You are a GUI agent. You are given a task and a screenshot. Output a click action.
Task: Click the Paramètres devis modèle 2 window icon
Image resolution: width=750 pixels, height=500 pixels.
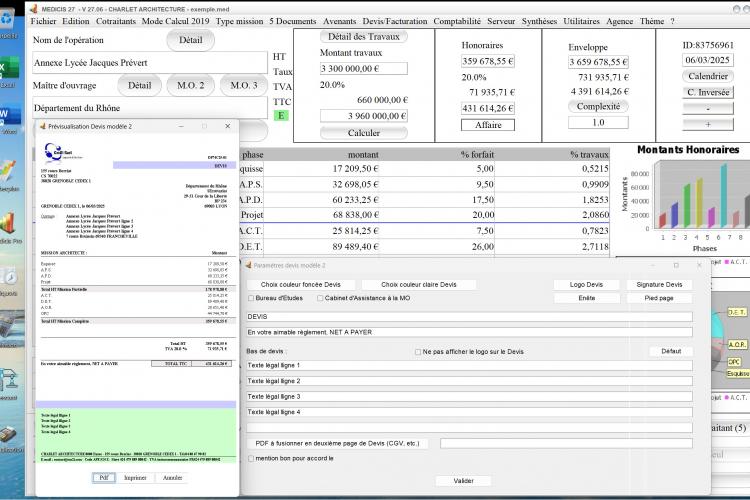tap(248, 265)
